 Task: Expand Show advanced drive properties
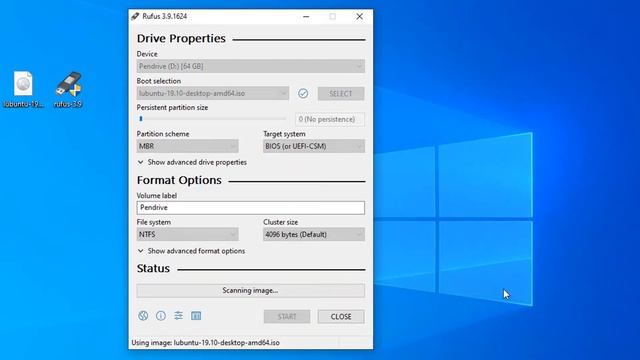pyautogui.click(x=192, y=162)
